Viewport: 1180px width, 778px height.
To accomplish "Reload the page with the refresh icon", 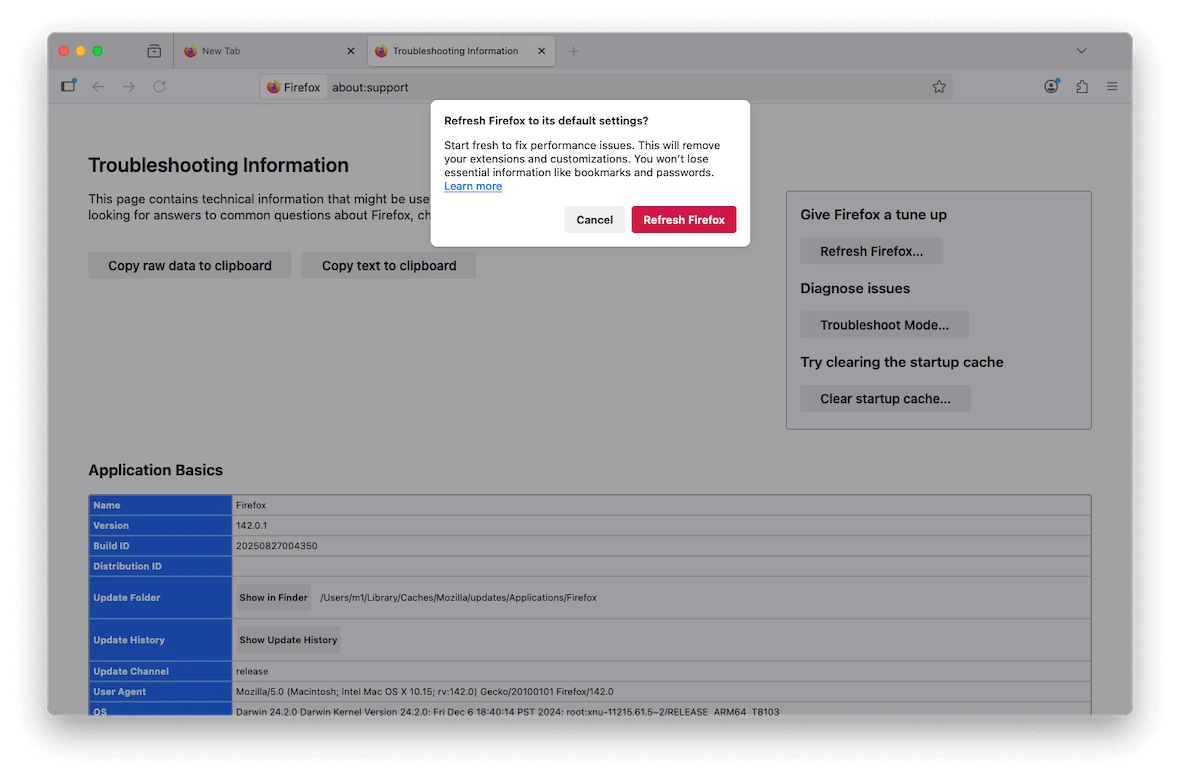I will (160, 87).
